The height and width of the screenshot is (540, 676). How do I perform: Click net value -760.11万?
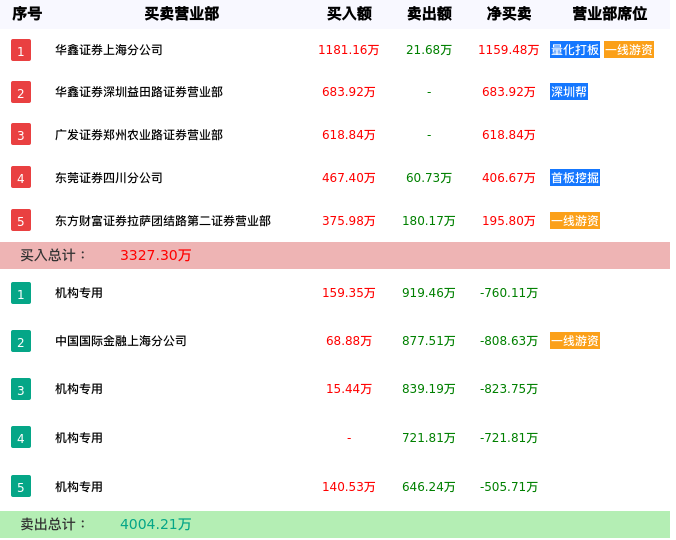pos(509,293)
